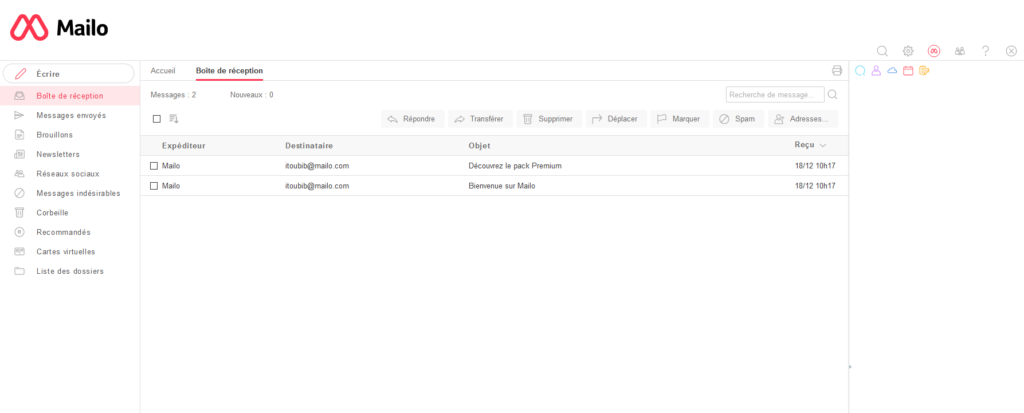The height and width of the screenshot is (413, 1024).
Task: Click 'Nouveaux : 0' counter text
Action: click(251, 95)
